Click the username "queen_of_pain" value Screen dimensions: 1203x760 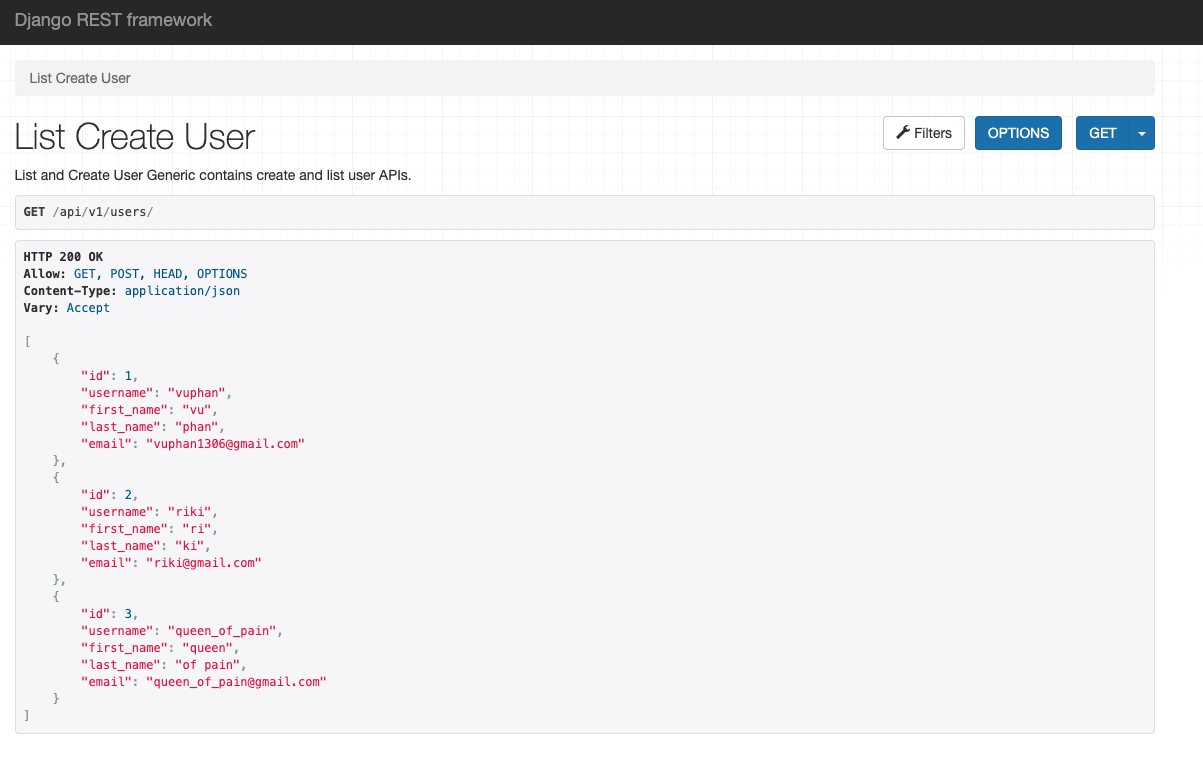226,631
